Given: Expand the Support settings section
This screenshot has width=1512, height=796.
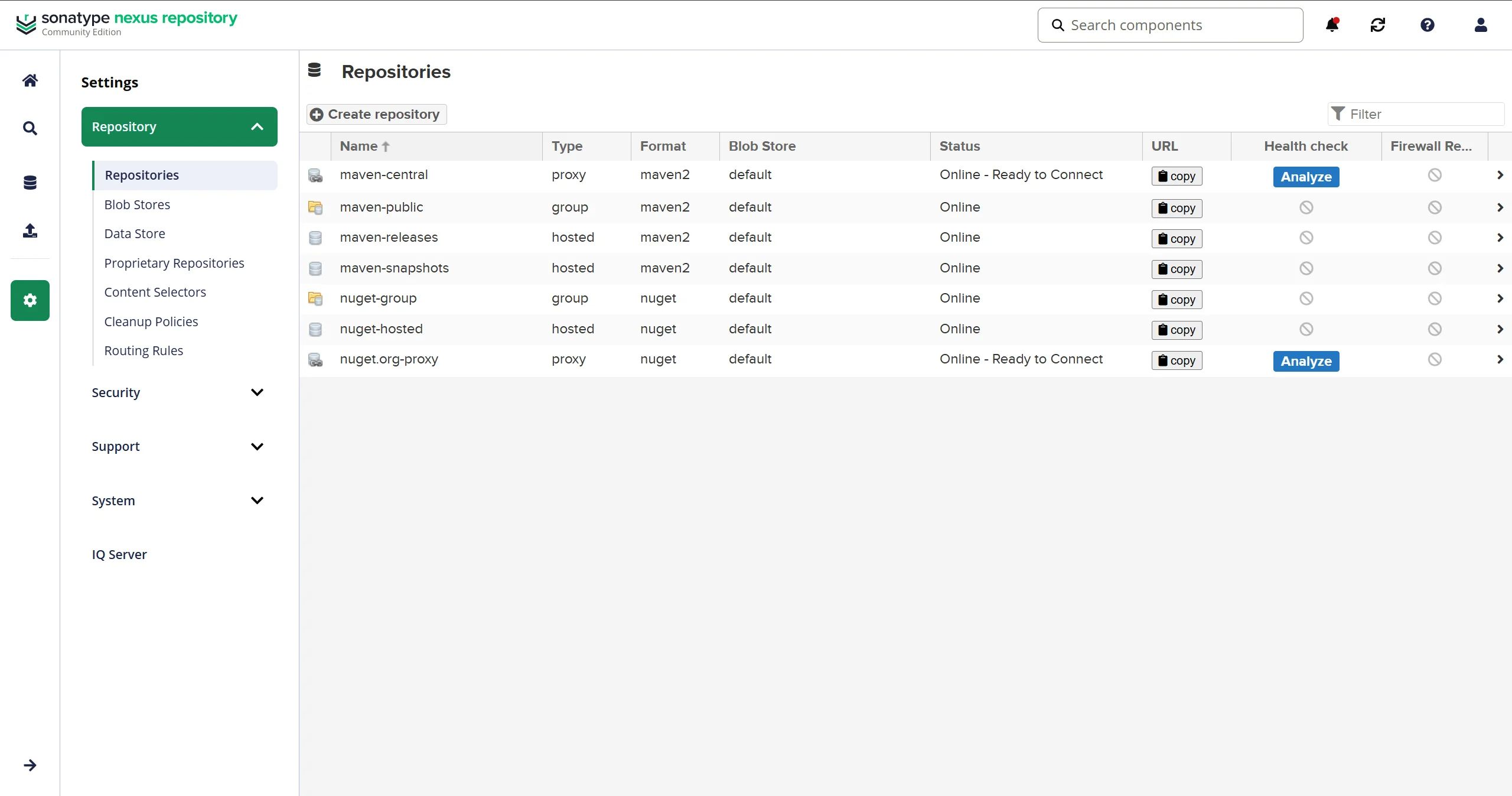Looking at the screenshot, I should (180, 446).
